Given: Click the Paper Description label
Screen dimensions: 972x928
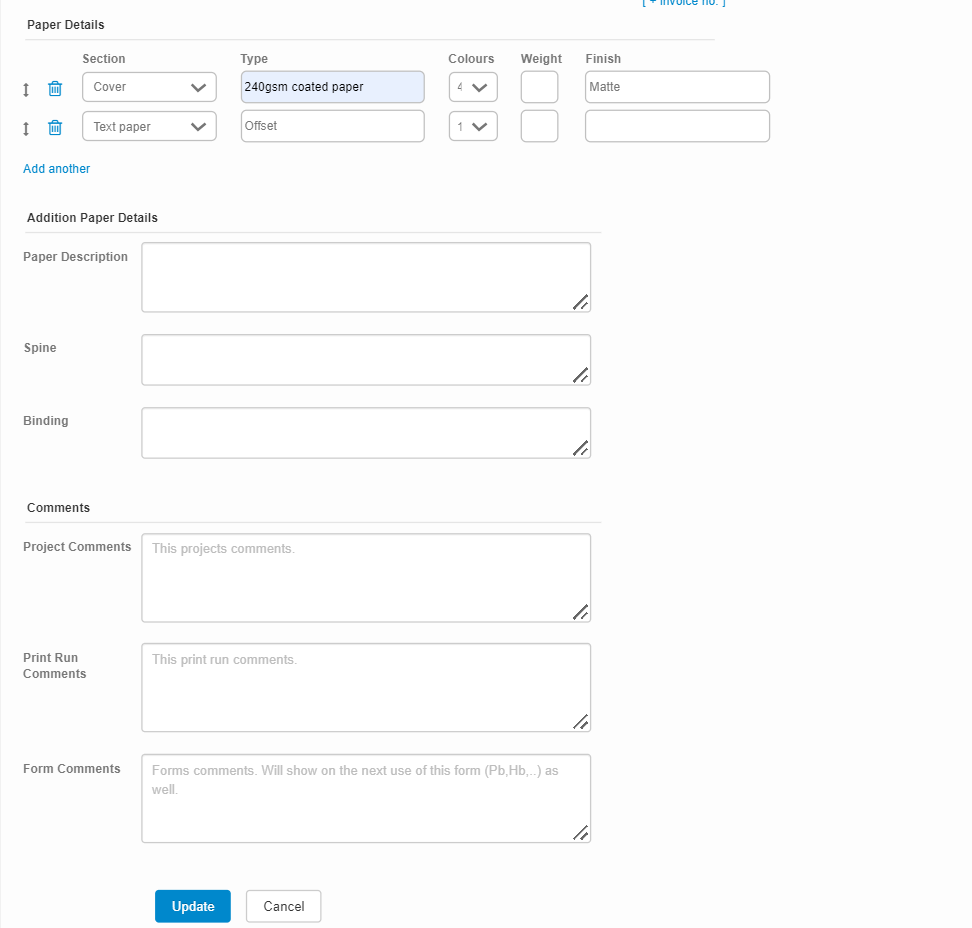Looking at the screenshot, I should (76, 257).
